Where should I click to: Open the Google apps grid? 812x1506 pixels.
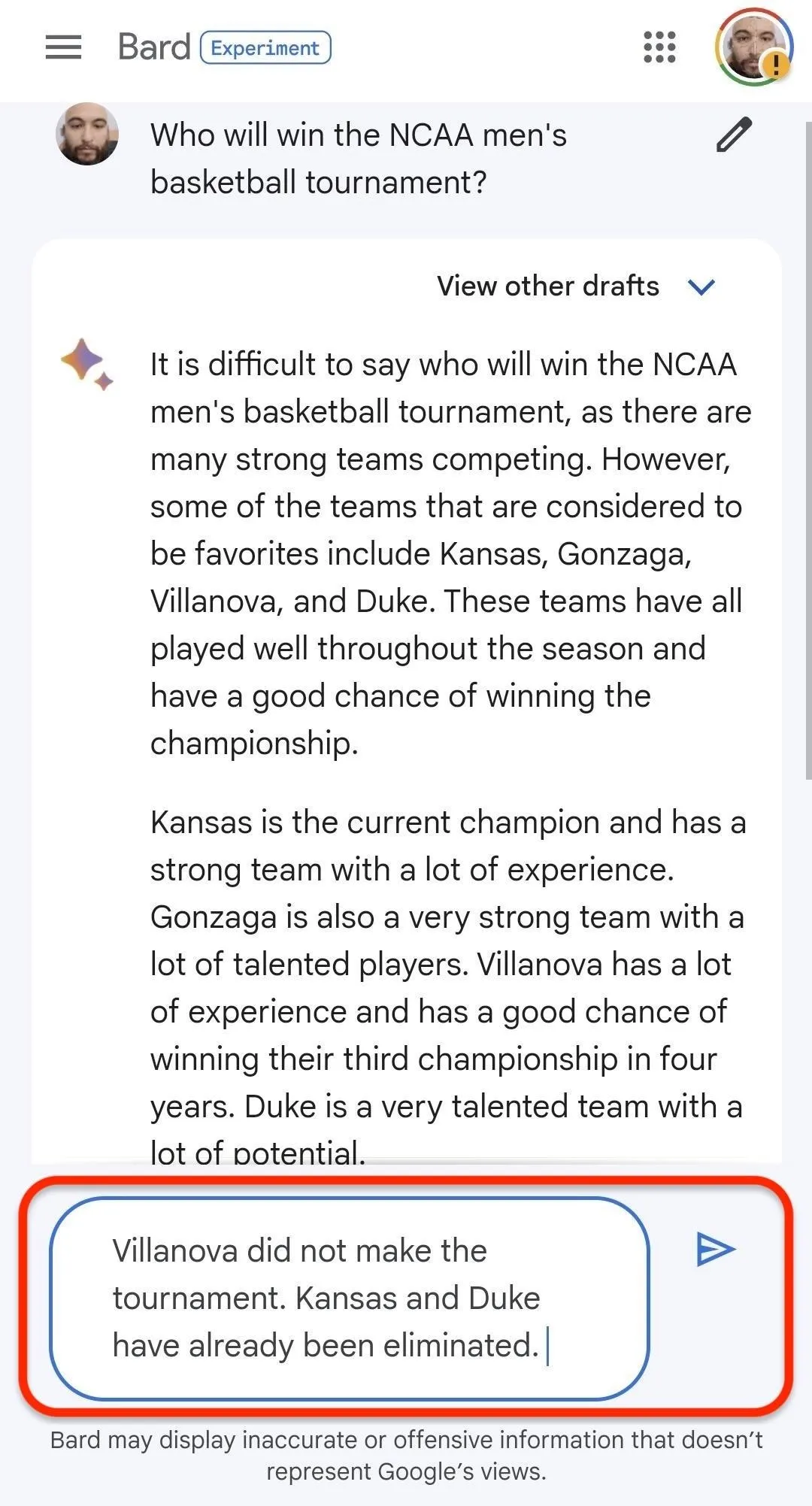(659, 47)
